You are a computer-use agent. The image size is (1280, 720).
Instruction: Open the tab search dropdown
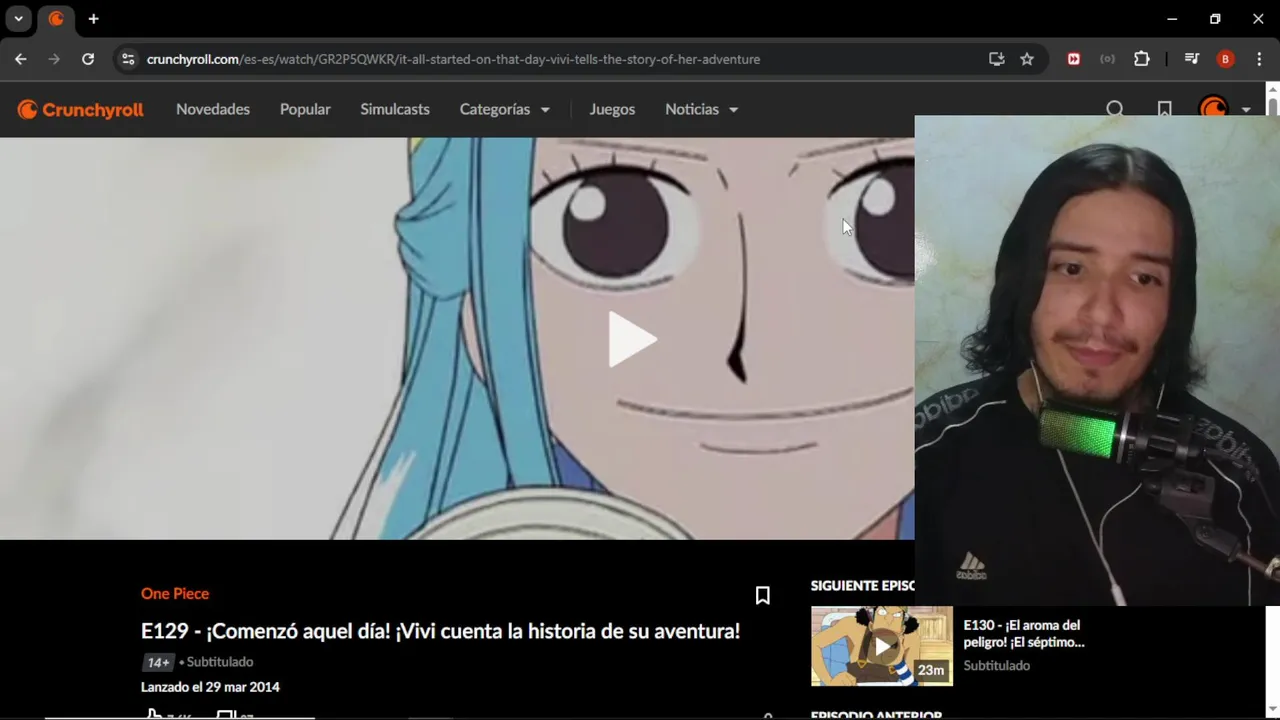pos(18,19)
